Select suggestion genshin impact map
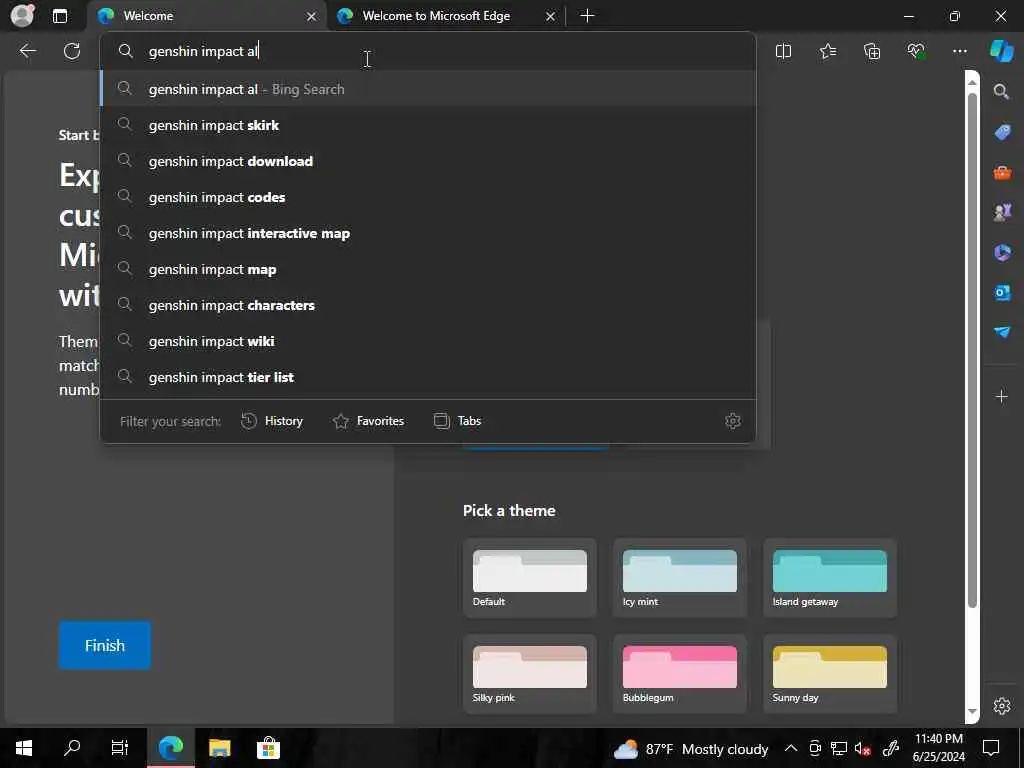1024x768 pixels. click(x=428, y=268)
